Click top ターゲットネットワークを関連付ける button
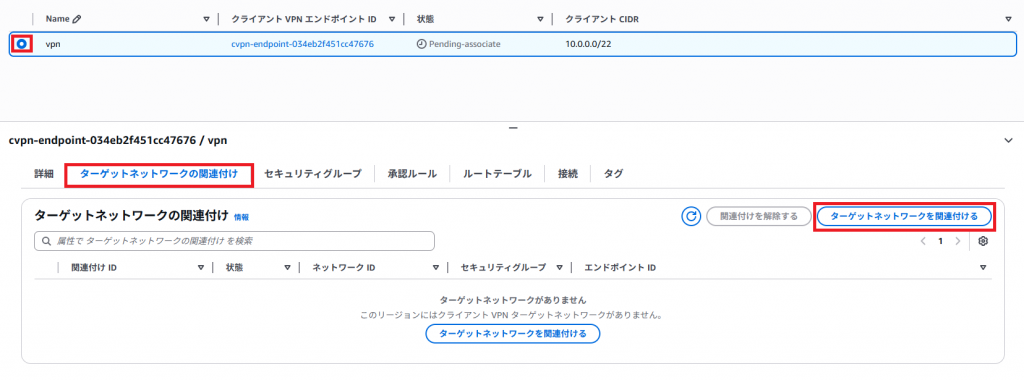The height and width of the screenshot is (380, 1024). tap(904, 216)
